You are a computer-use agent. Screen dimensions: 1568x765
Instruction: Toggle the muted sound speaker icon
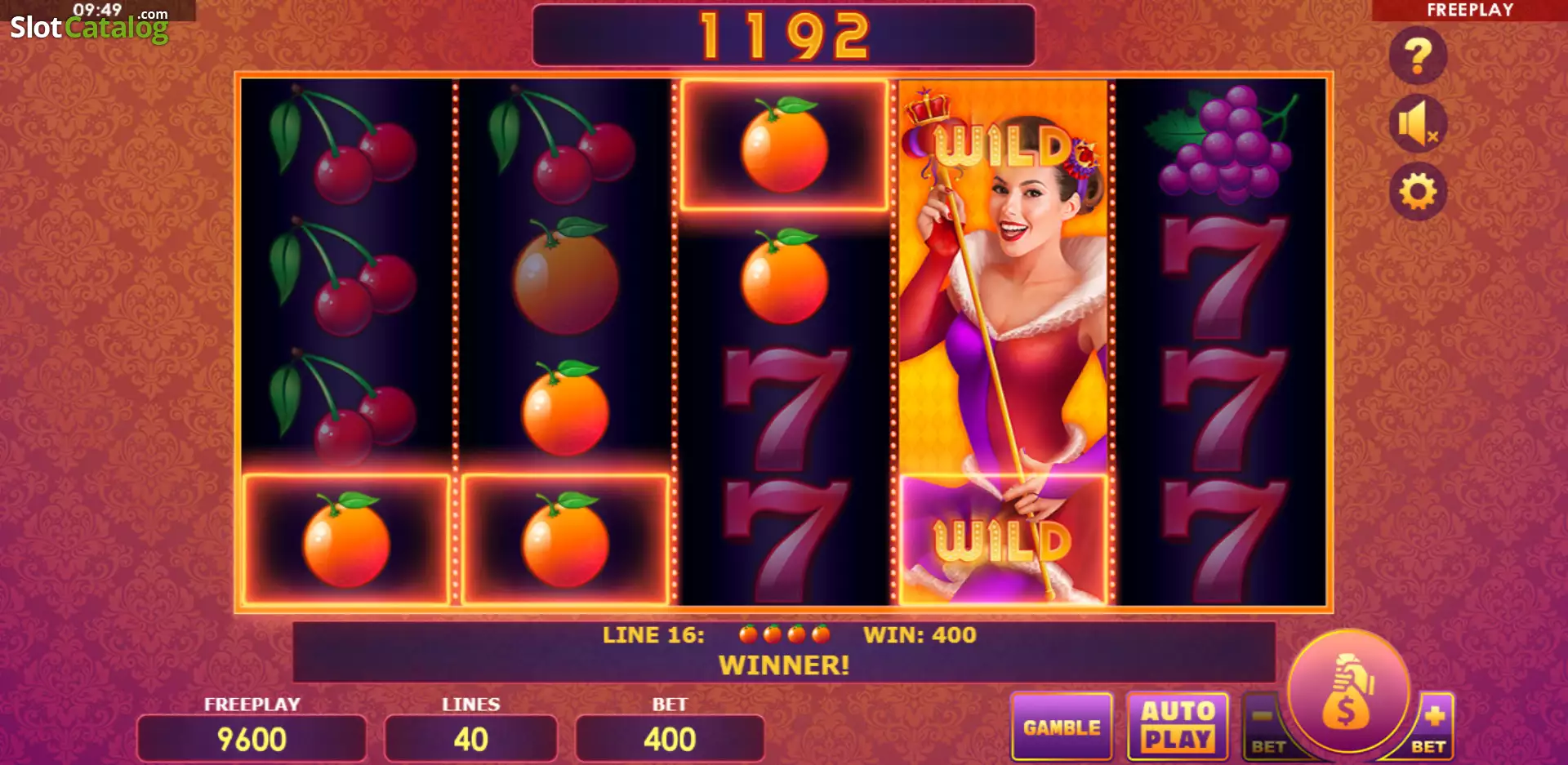pos(1418,124)
